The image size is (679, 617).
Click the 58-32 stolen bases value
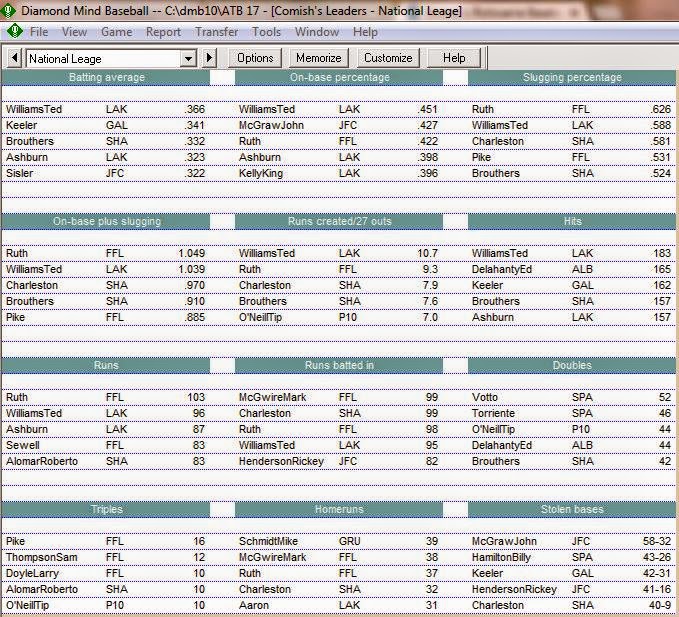point(657,542)
